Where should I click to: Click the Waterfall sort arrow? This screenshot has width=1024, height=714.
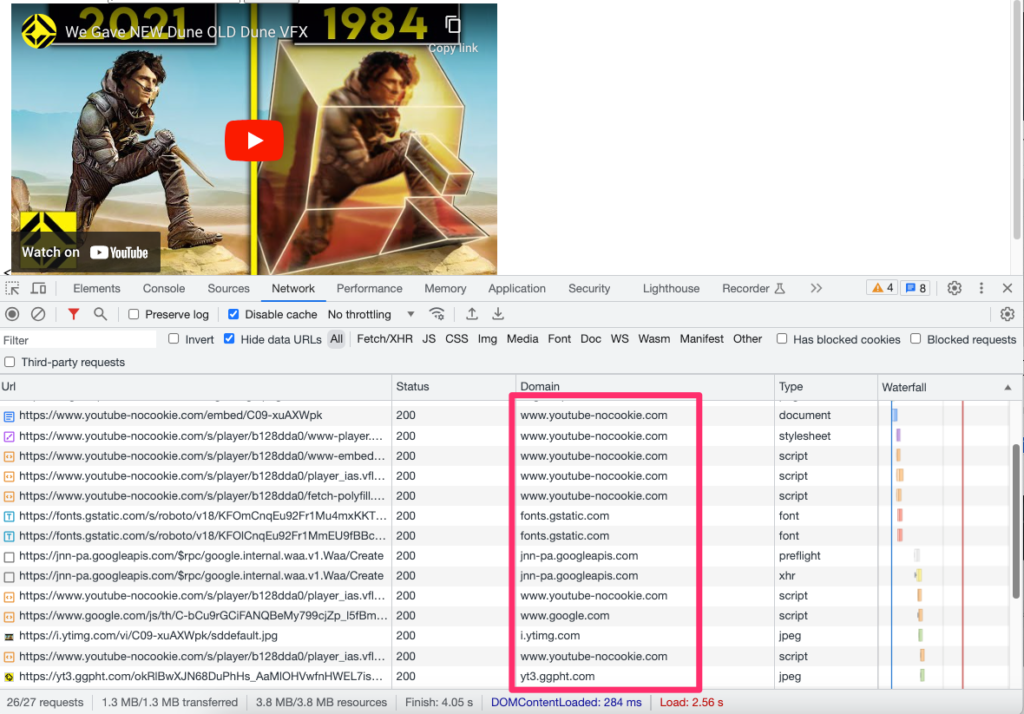pyautogui.click(x=1008, y=387)
